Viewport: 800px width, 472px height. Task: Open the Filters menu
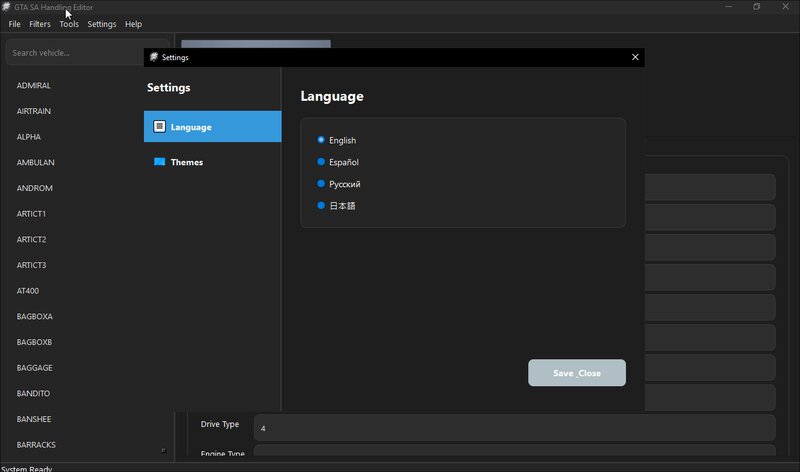[x=40, y=24]
